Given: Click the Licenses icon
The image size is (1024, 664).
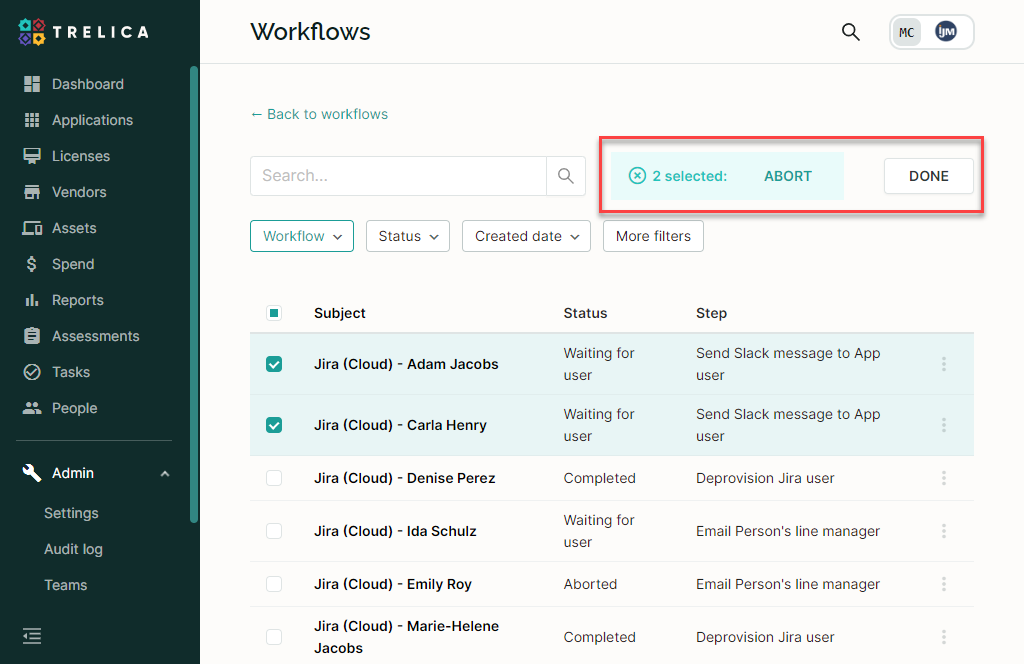Looking at the screenshot, I should pyautogui.click(x=32, y=156).
